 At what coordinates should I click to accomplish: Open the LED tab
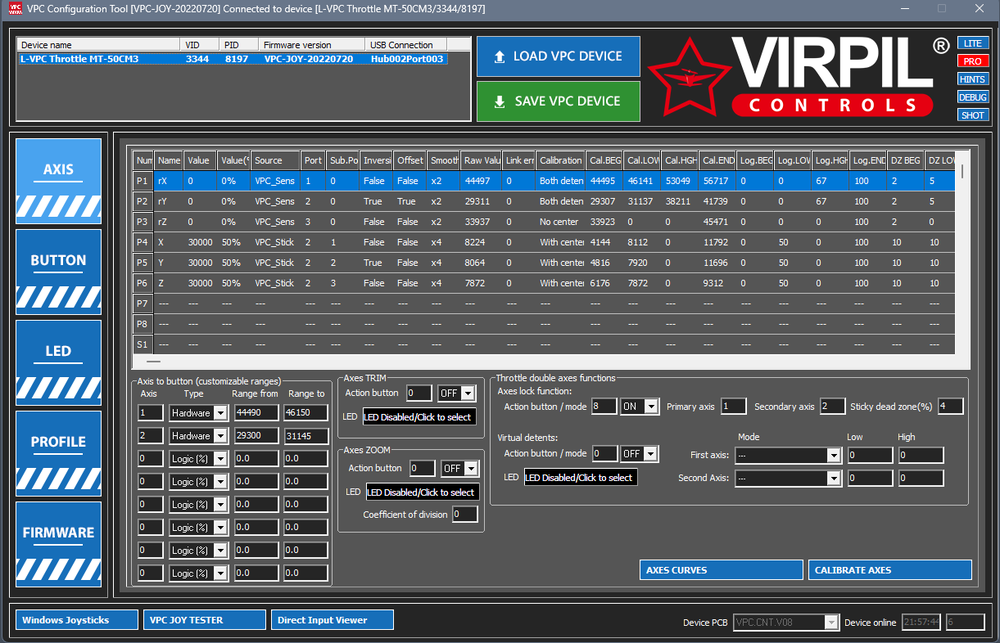coord(58,363)
